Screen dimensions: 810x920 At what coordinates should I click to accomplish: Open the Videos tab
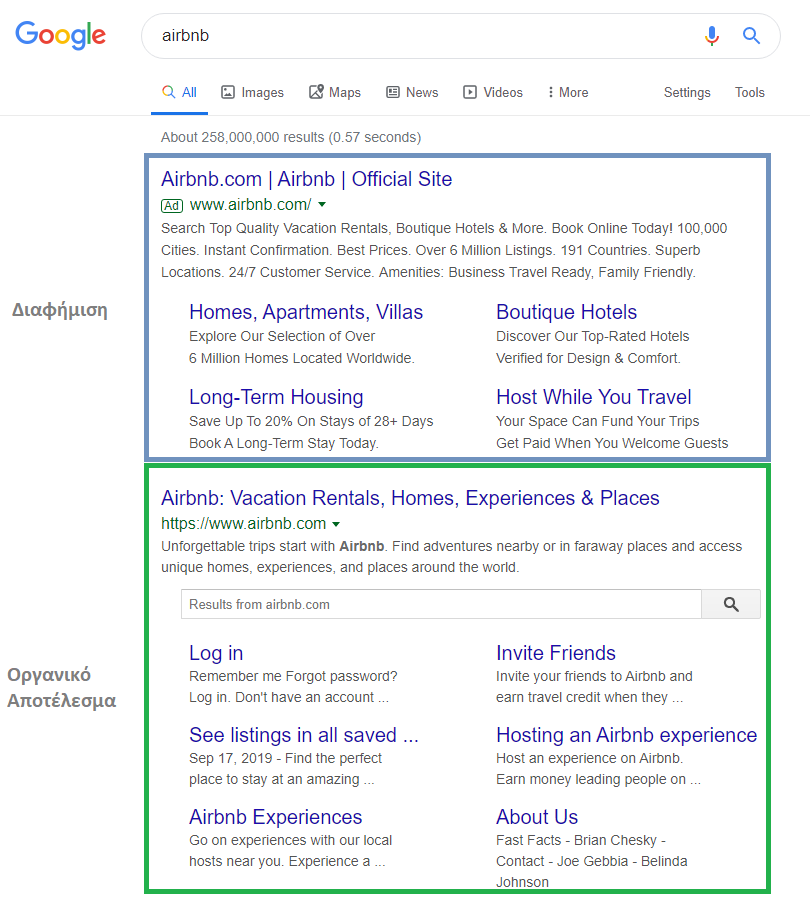[493, 93]
